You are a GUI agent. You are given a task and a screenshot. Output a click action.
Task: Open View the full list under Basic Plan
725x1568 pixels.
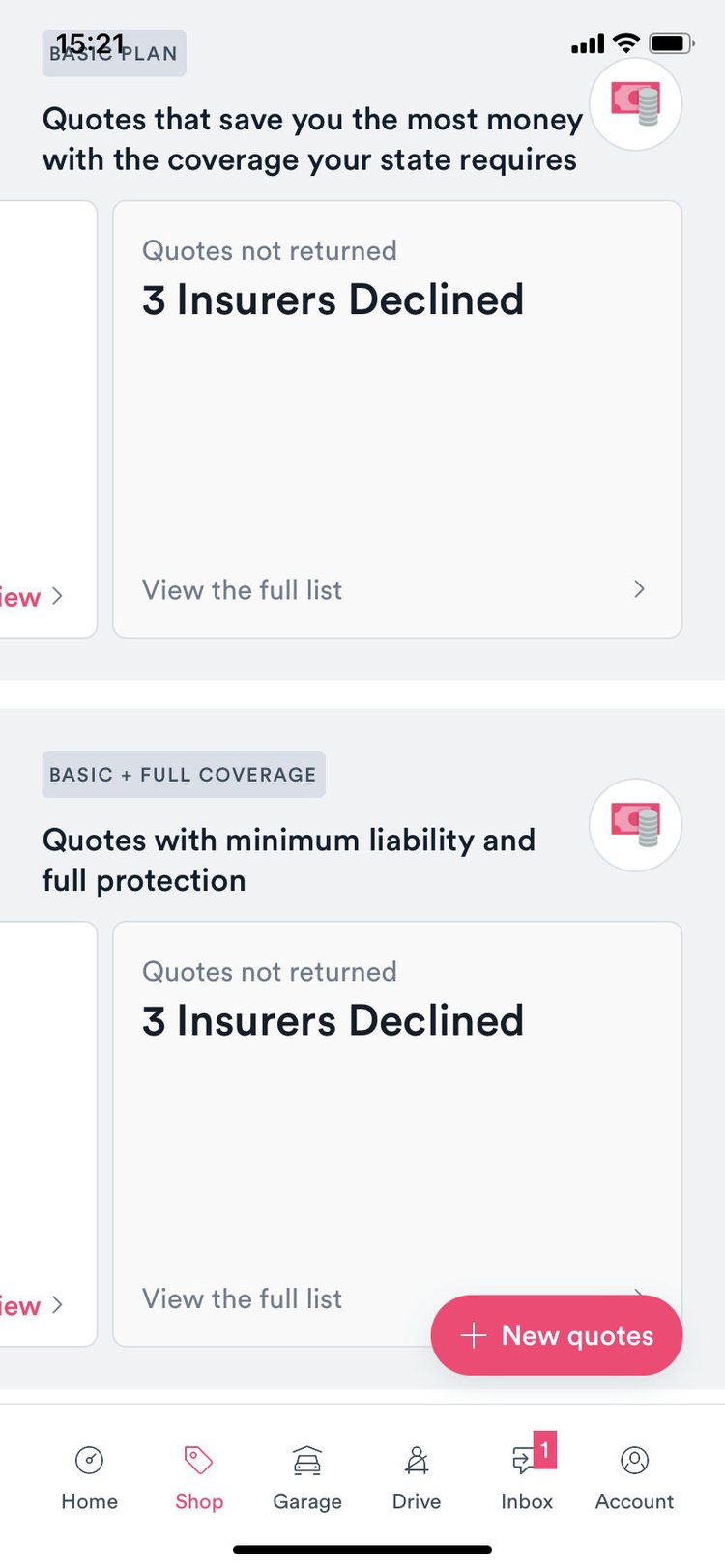point(242,589)
